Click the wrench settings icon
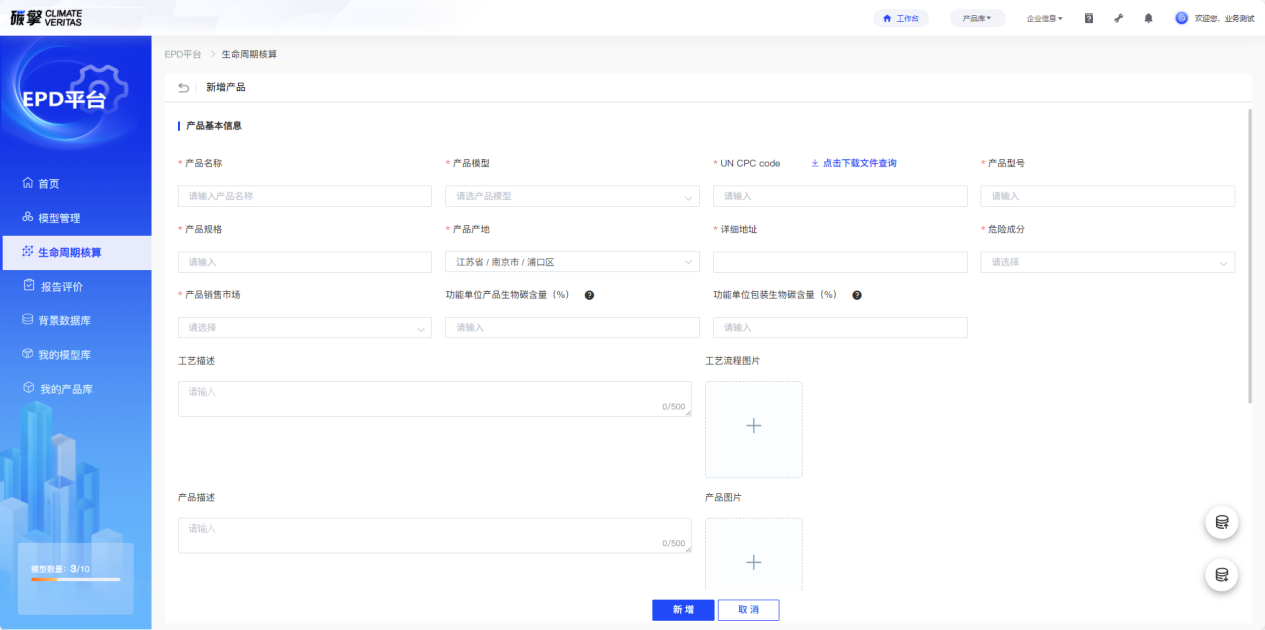 [x=1119, y=18]
